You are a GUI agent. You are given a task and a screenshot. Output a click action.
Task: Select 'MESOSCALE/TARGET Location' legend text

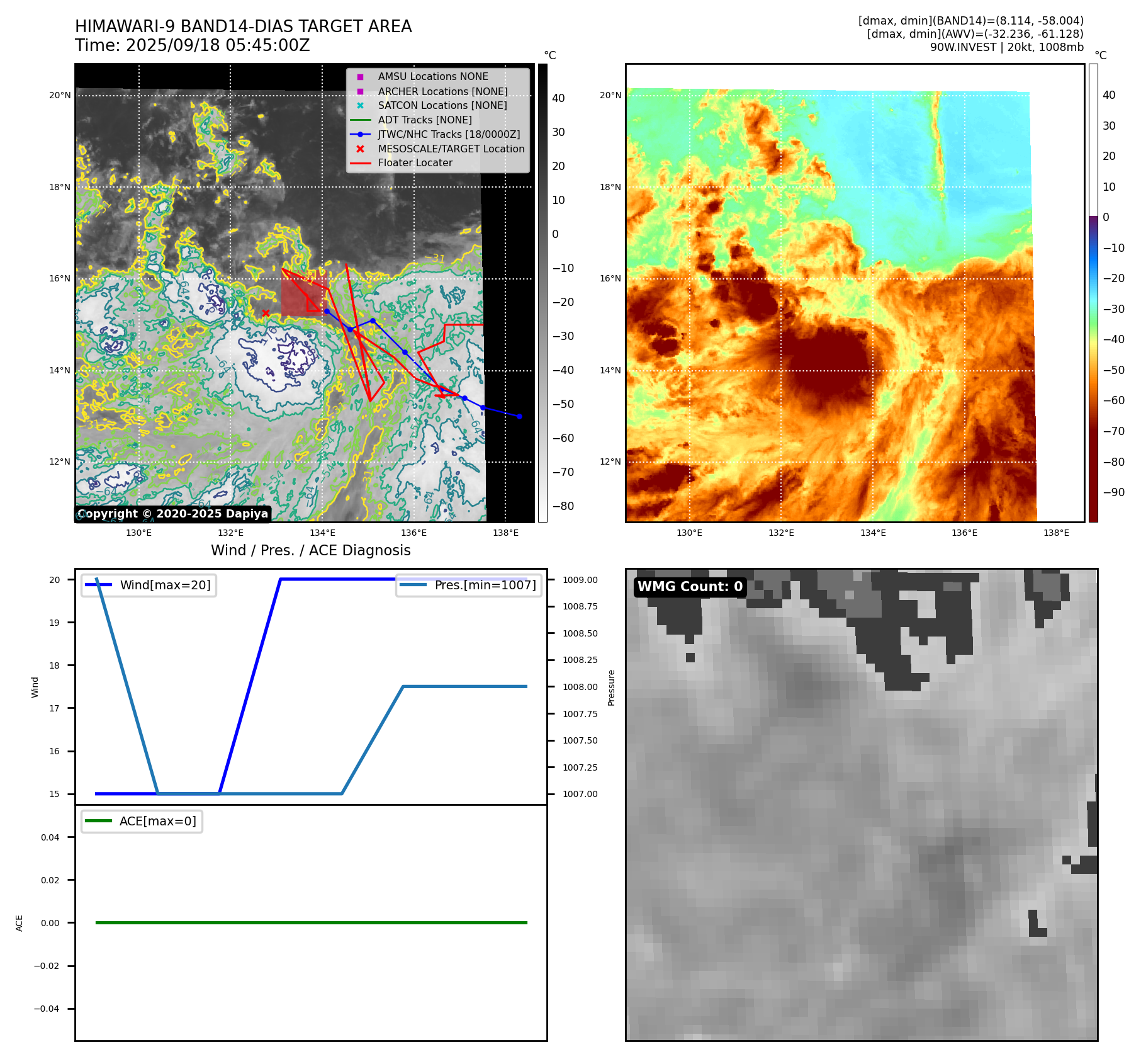[x=451, y=149]
